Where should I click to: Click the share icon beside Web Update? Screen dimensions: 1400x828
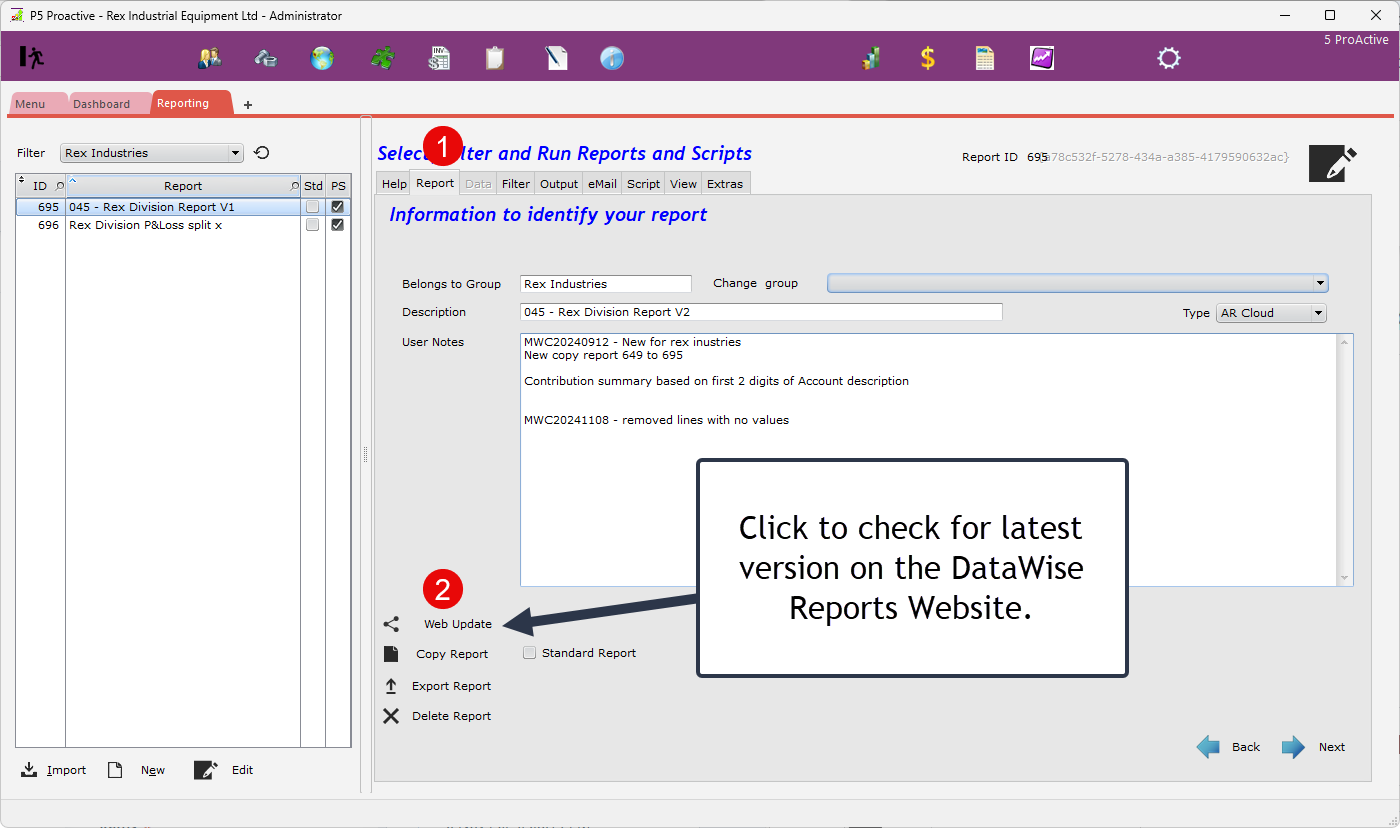point(391,624)
